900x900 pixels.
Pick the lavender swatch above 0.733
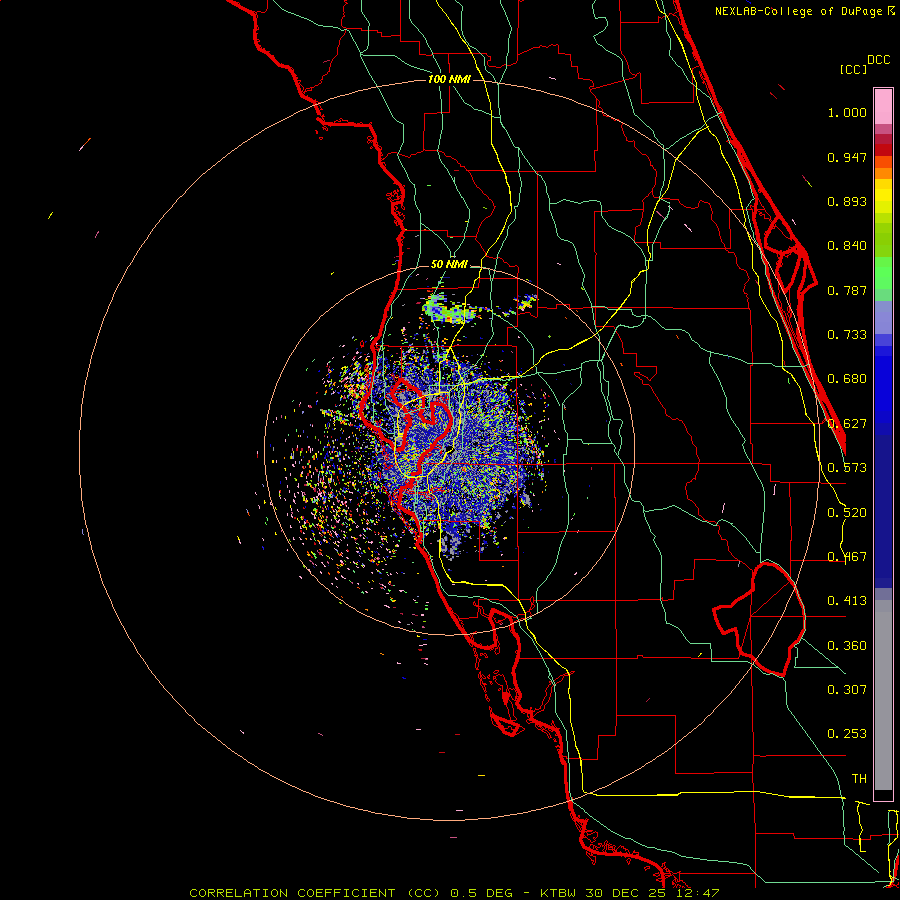click(883, 317)
